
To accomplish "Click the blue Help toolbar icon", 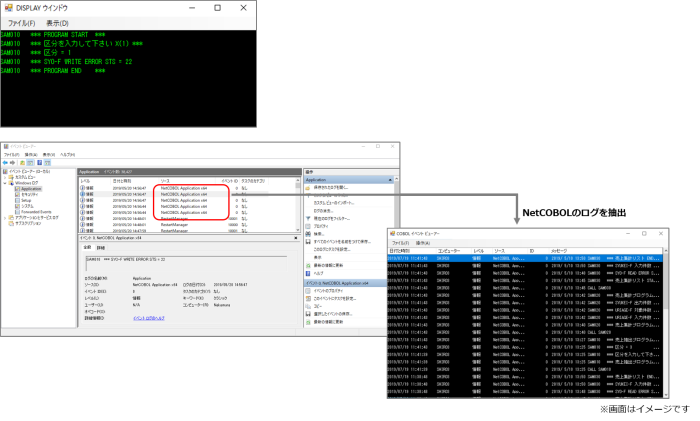I will [39, 163].
